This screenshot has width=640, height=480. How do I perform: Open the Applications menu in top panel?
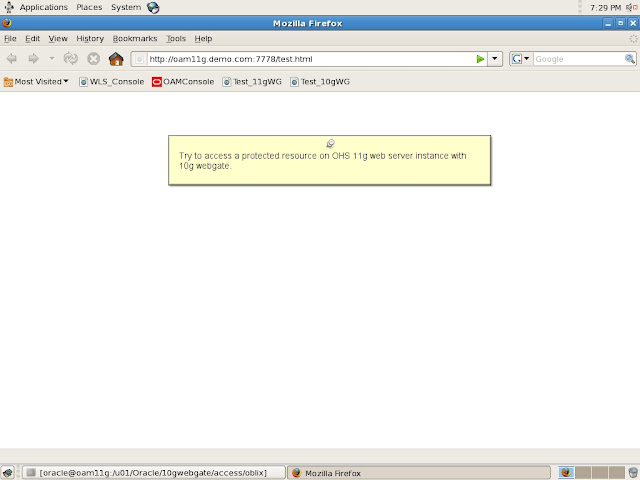click(x=43, y=7)
